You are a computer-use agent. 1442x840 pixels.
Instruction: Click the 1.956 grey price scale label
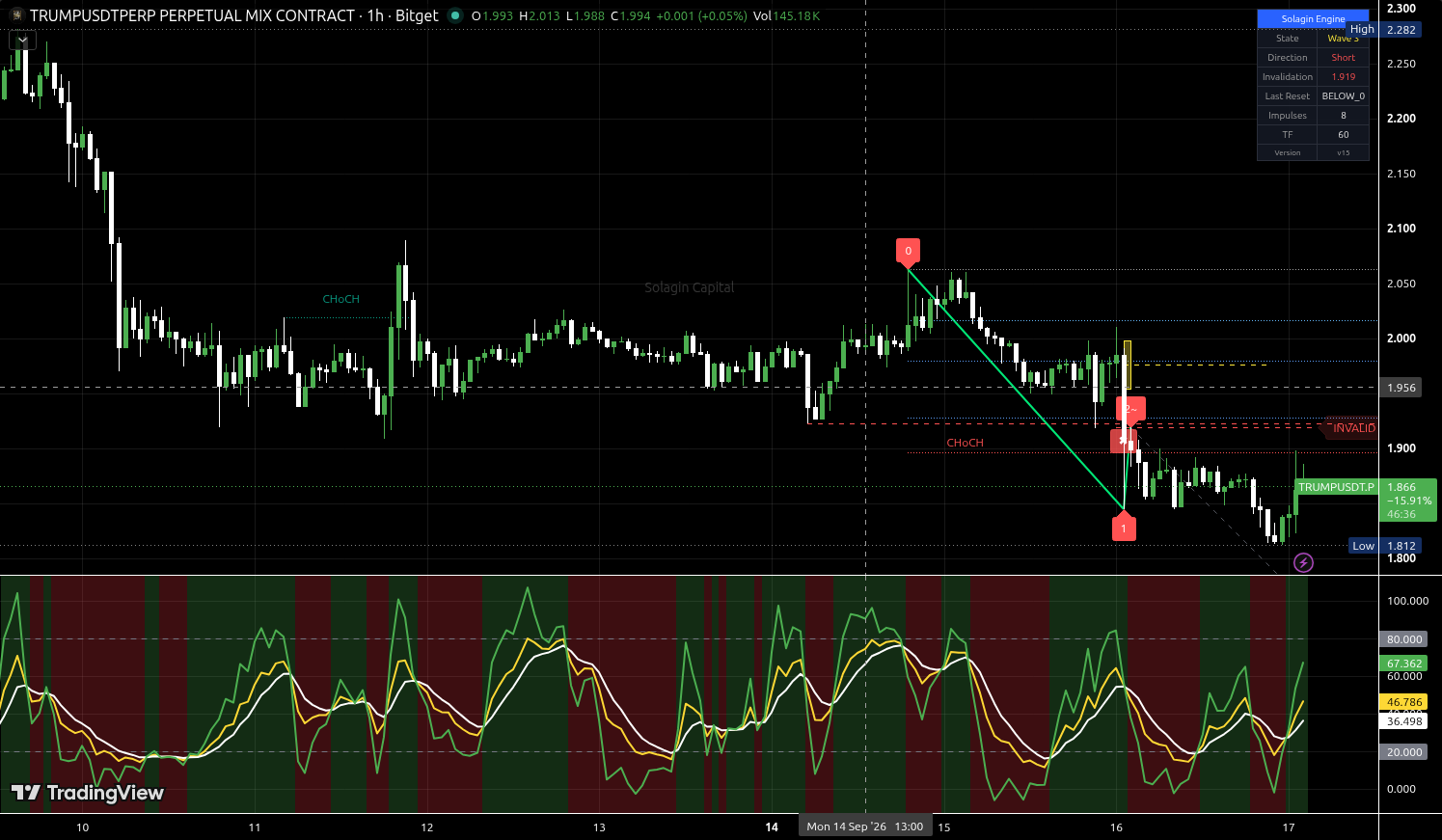[x=1401, y=388]
